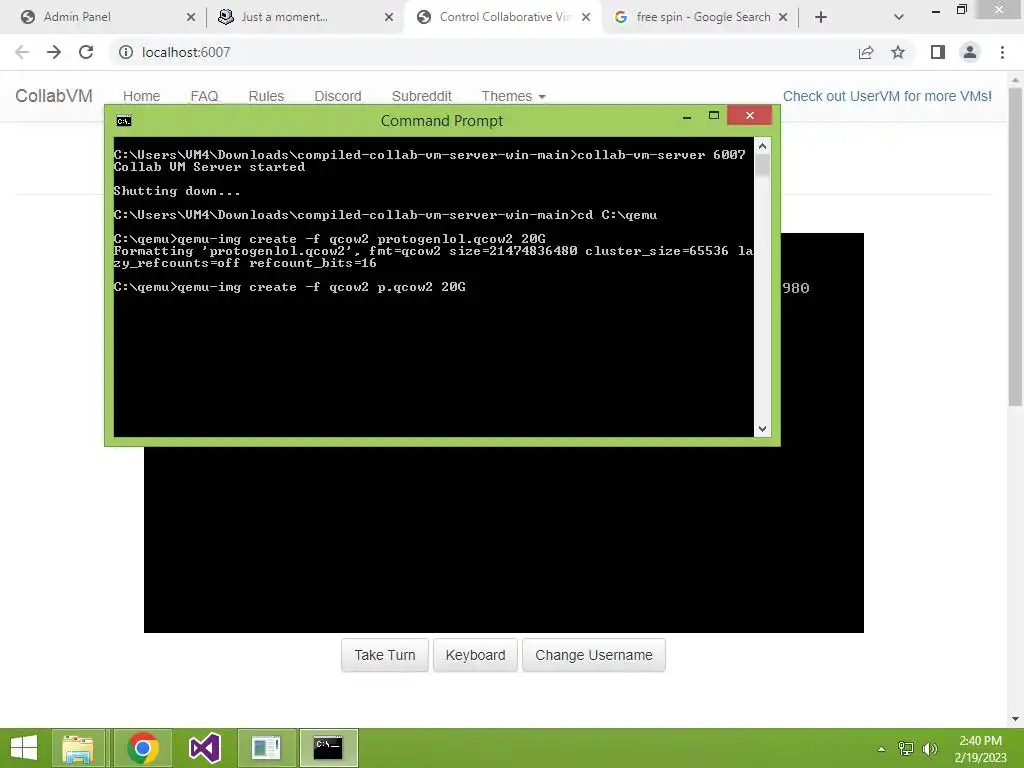Click the Change Username button

594,655
